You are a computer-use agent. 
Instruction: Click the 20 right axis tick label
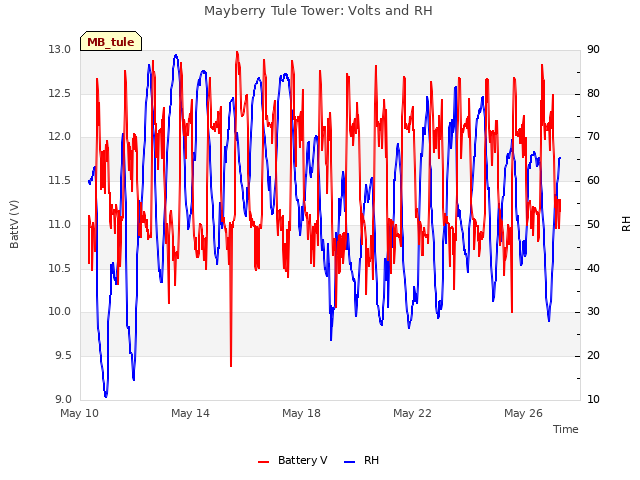click(593, 356)
